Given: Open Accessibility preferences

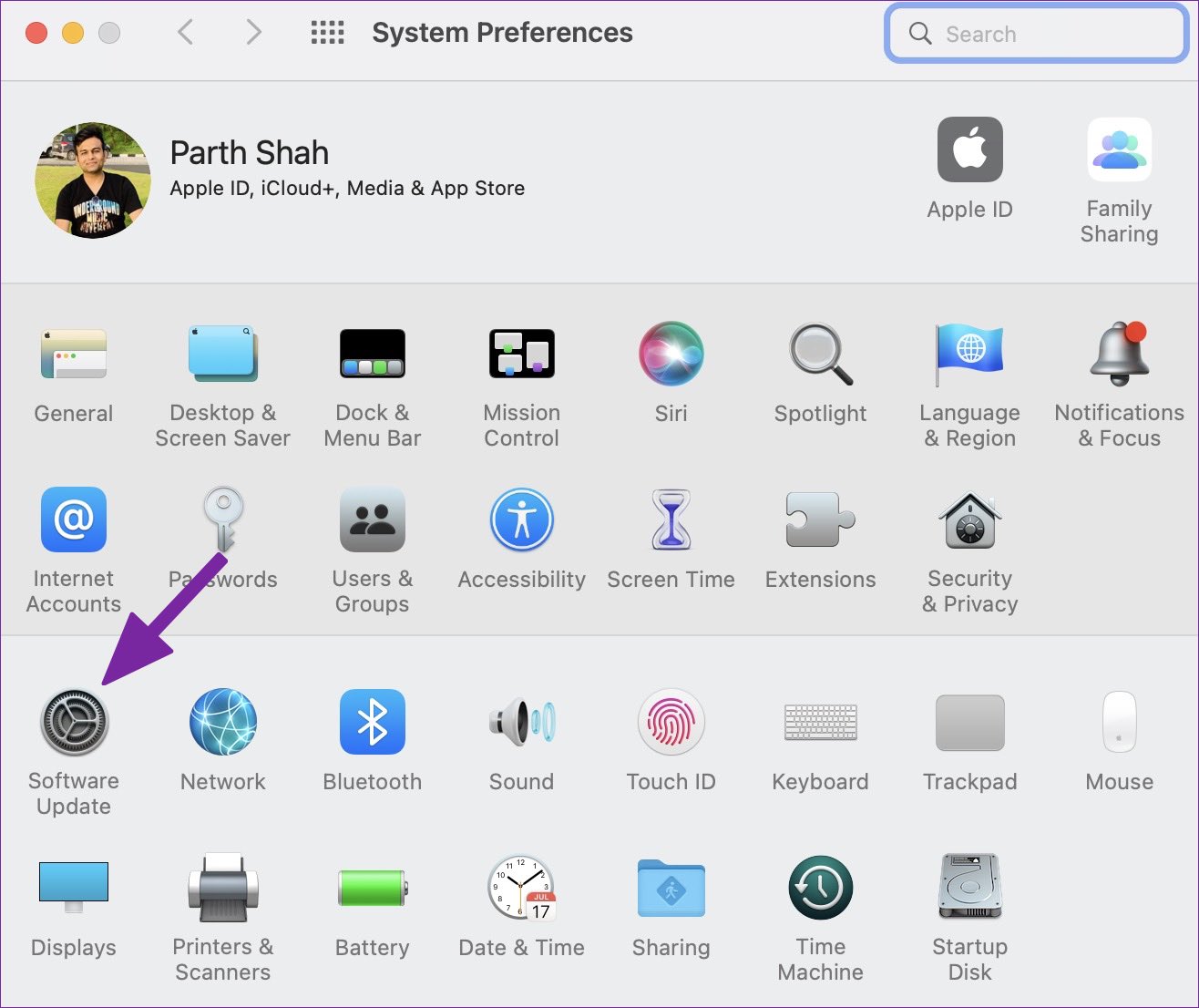Looking at the screenshot, I should (x=522, y=519).
